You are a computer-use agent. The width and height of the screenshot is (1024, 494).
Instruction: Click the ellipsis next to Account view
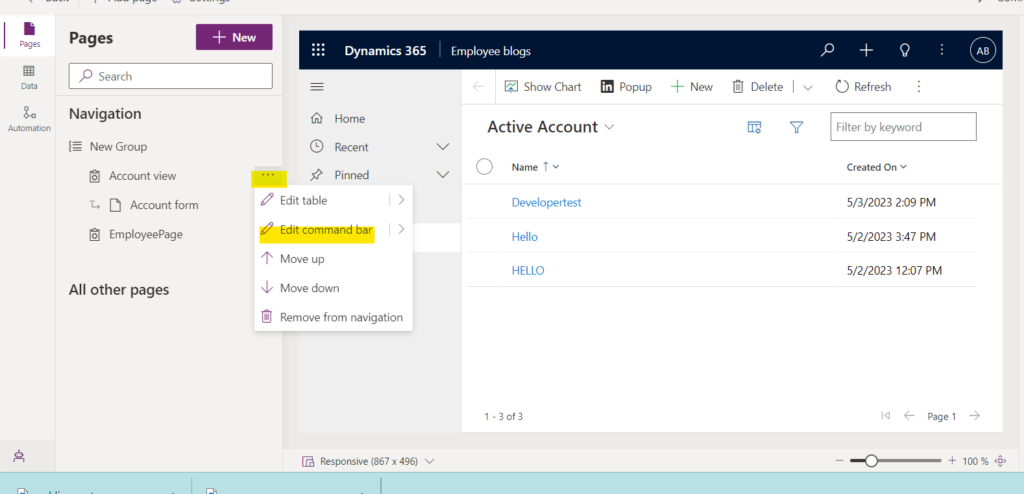[x=268, y=175]
